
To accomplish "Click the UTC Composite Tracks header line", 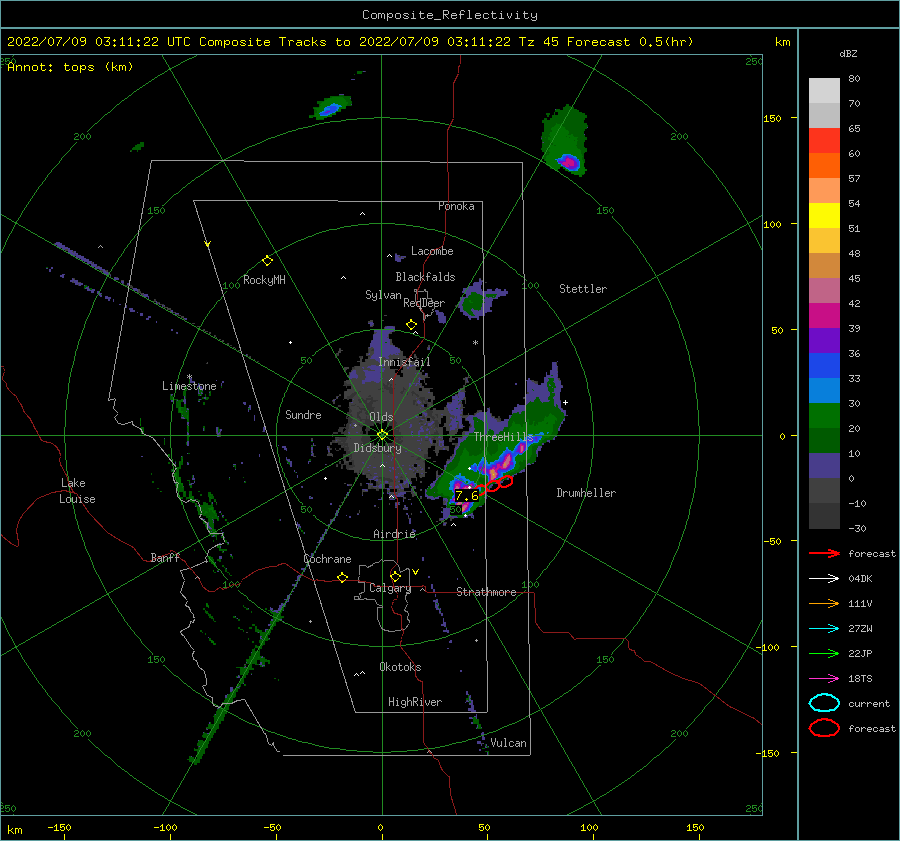I will coord(350,42).
